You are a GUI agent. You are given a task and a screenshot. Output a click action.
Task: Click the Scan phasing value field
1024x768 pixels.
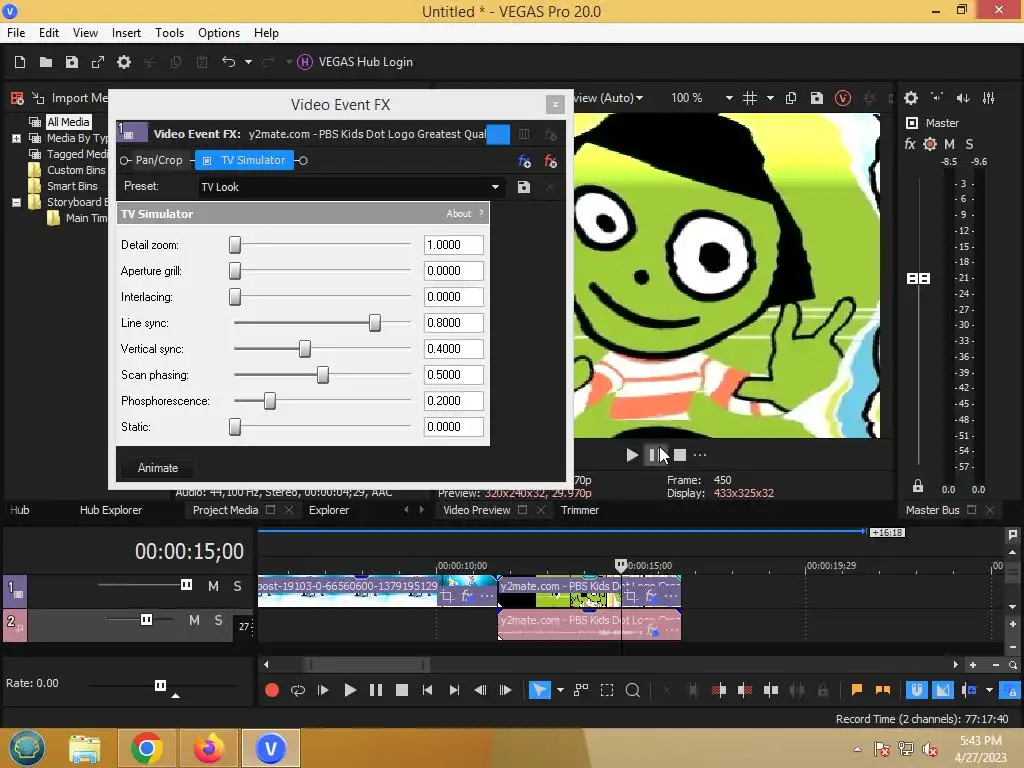pyautogui.click(x=453, y=375)
